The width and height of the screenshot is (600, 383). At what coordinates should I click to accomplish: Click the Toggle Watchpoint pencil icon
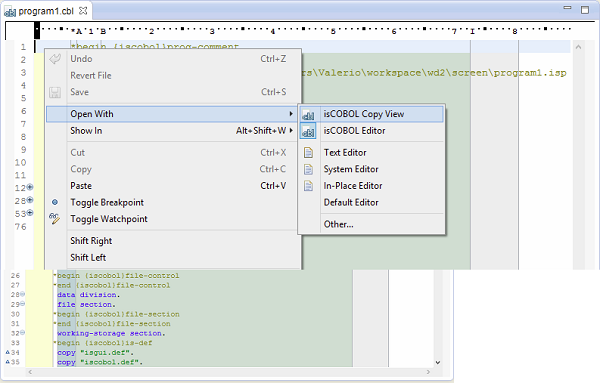tap(54, 219)
